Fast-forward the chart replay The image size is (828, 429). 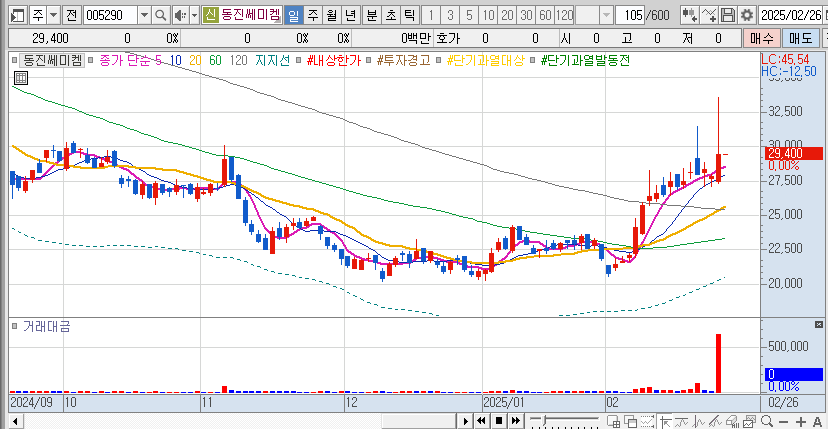515,421
